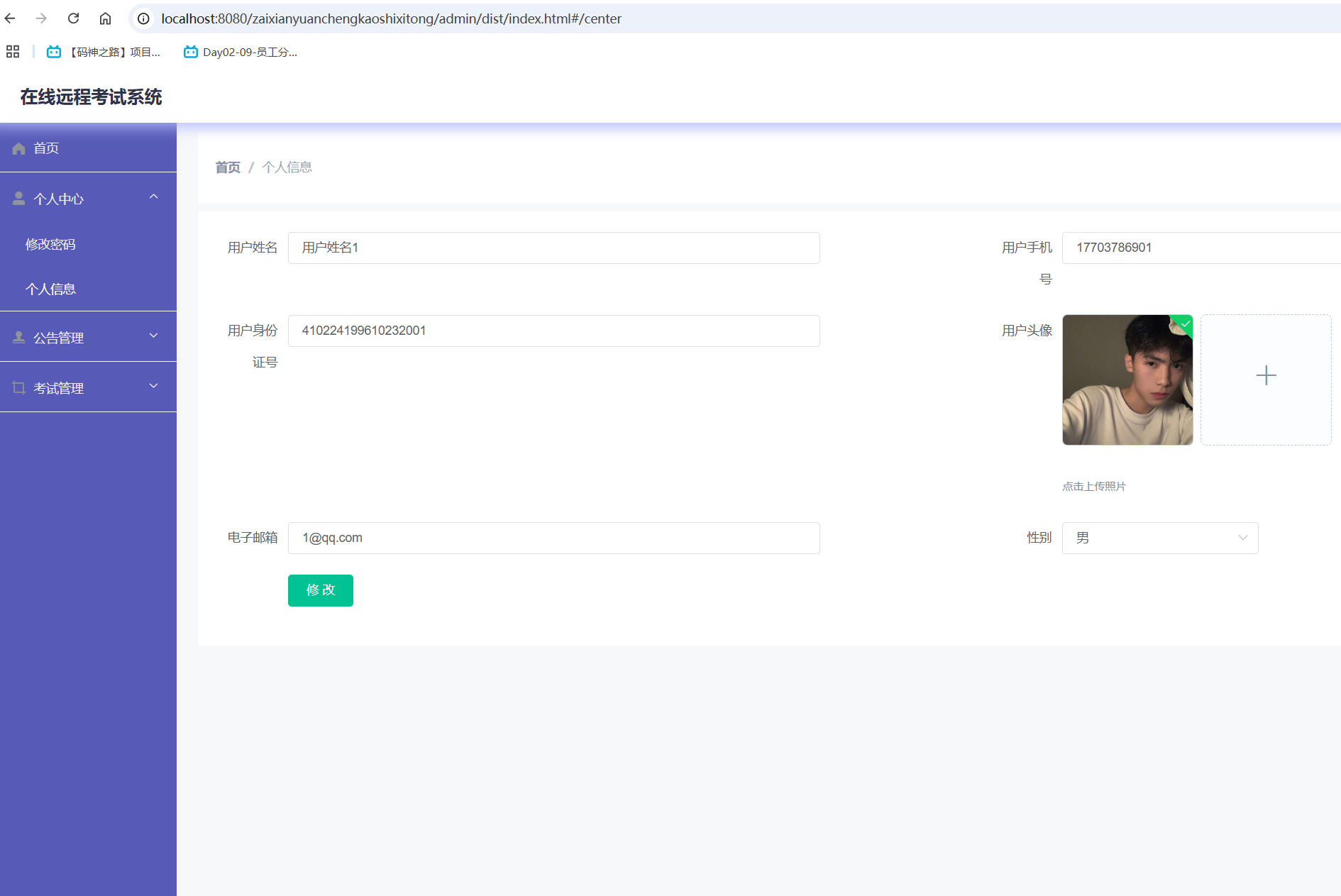Click into the 电子邮箱 email field
Screen dimensions: 1341x896
pyautogui.click(x=553, y=538)
